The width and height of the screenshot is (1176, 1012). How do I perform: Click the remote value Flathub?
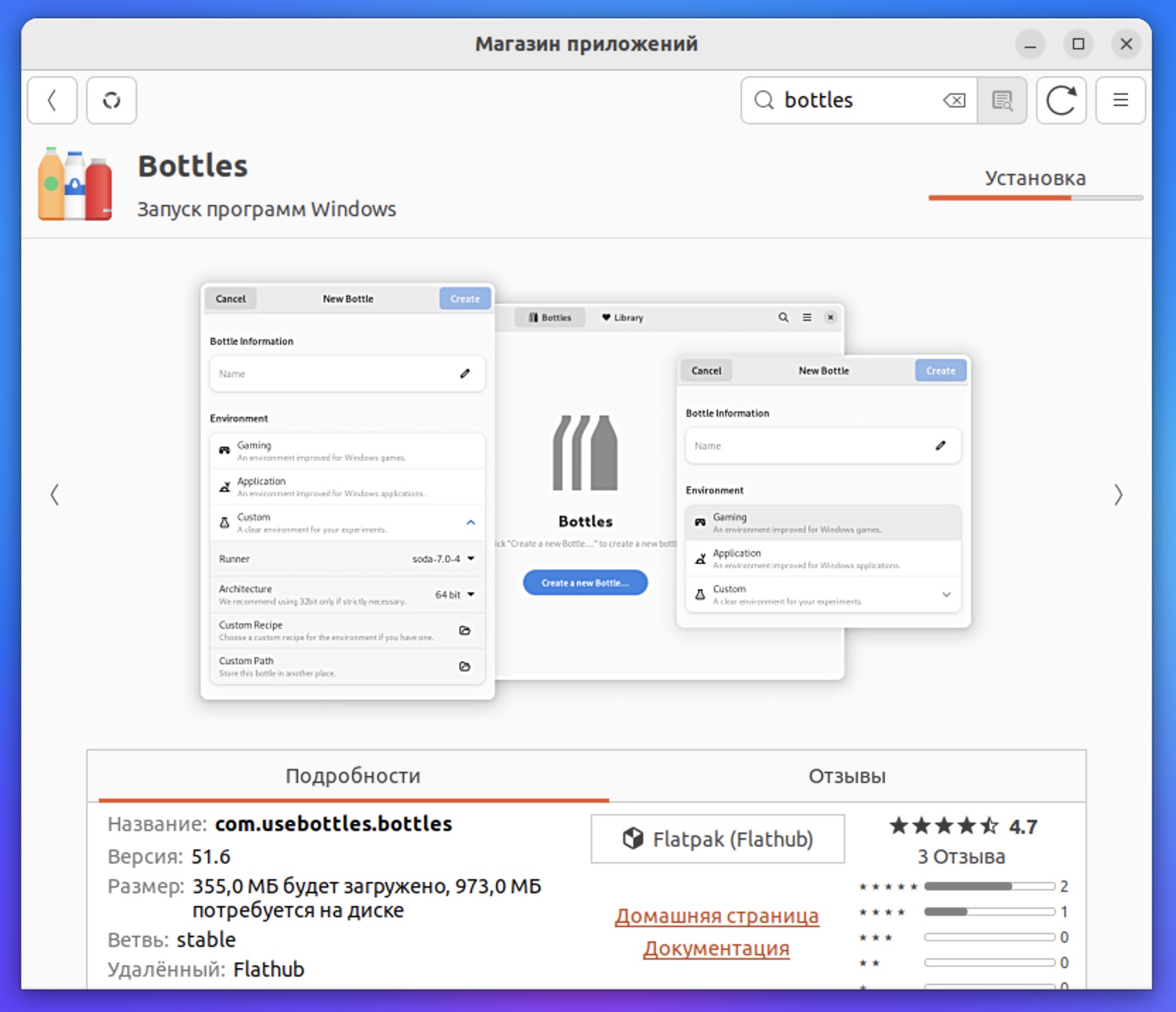coord(269,970)
